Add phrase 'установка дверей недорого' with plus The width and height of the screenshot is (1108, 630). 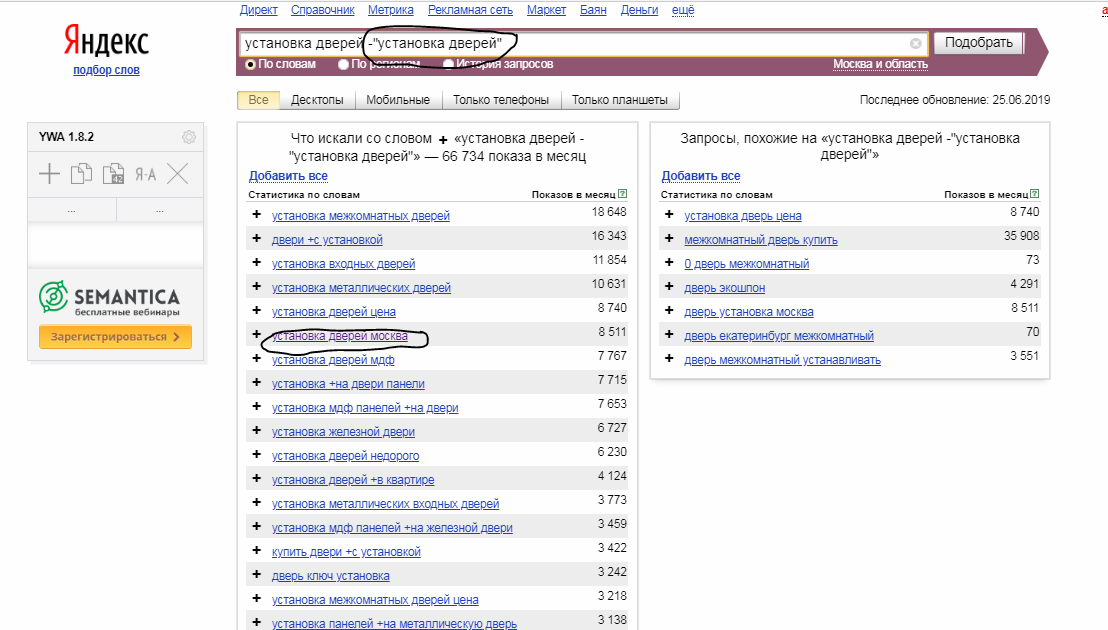(257, 454)
